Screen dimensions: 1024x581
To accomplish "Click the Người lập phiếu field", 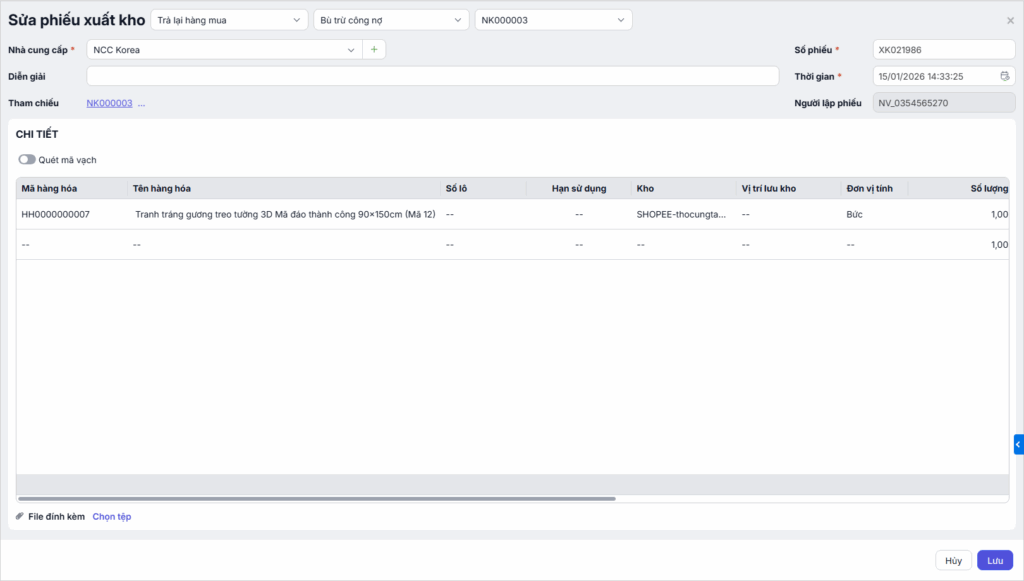I will pyautogui.click(x=944, y=103).
